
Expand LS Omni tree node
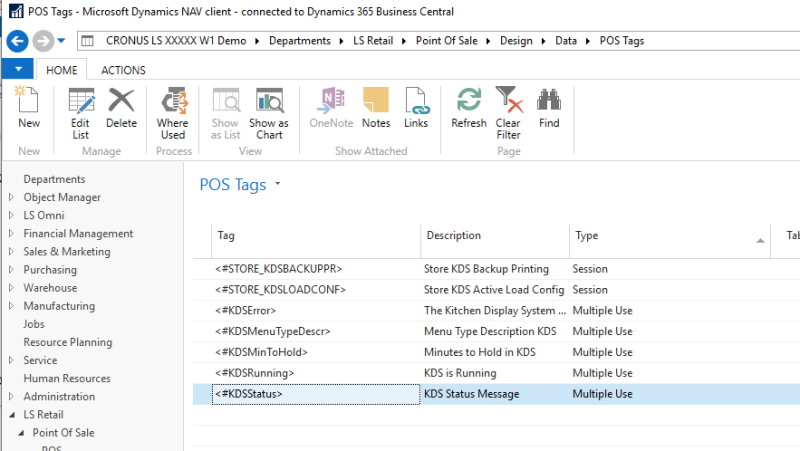coord(11,215)
